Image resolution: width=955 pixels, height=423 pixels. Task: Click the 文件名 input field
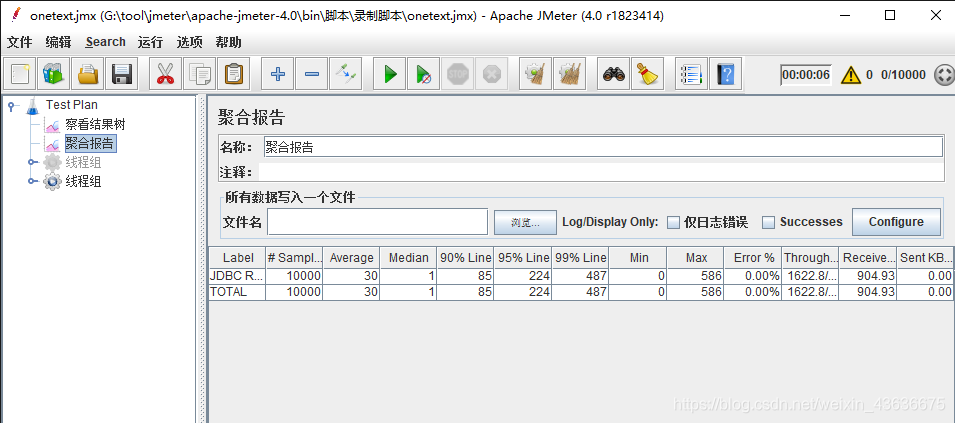[x=378, y=222]
